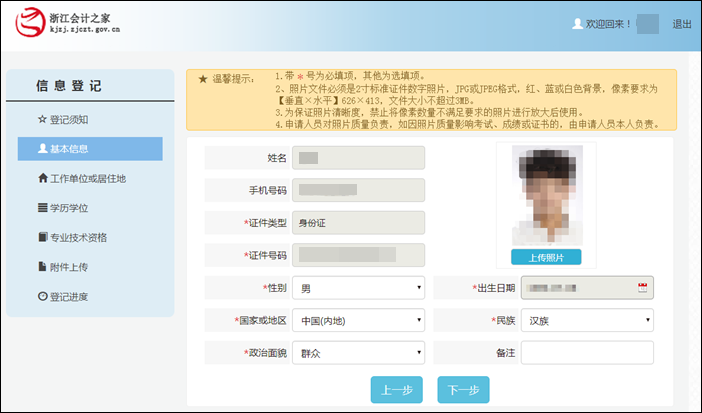
Task: Click the icon beside 学历学位
Action: pos(42,208)
